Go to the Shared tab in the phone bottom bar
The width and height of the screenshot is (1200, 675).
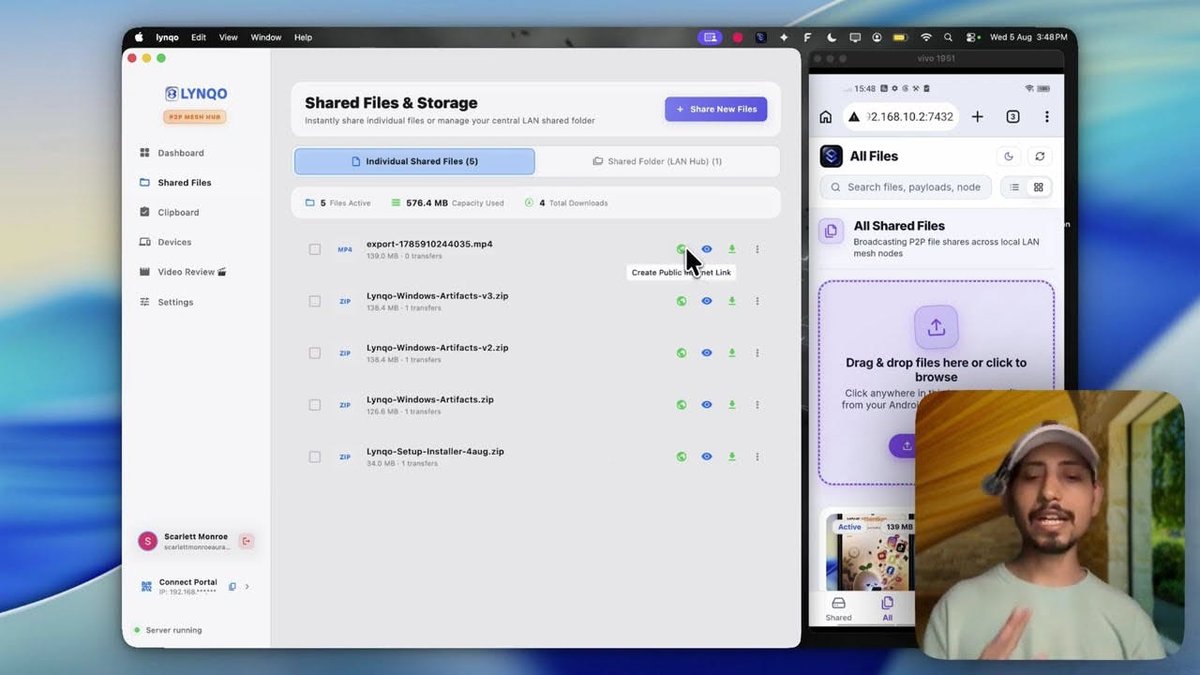pyautogui.click(x=839, y=610)
